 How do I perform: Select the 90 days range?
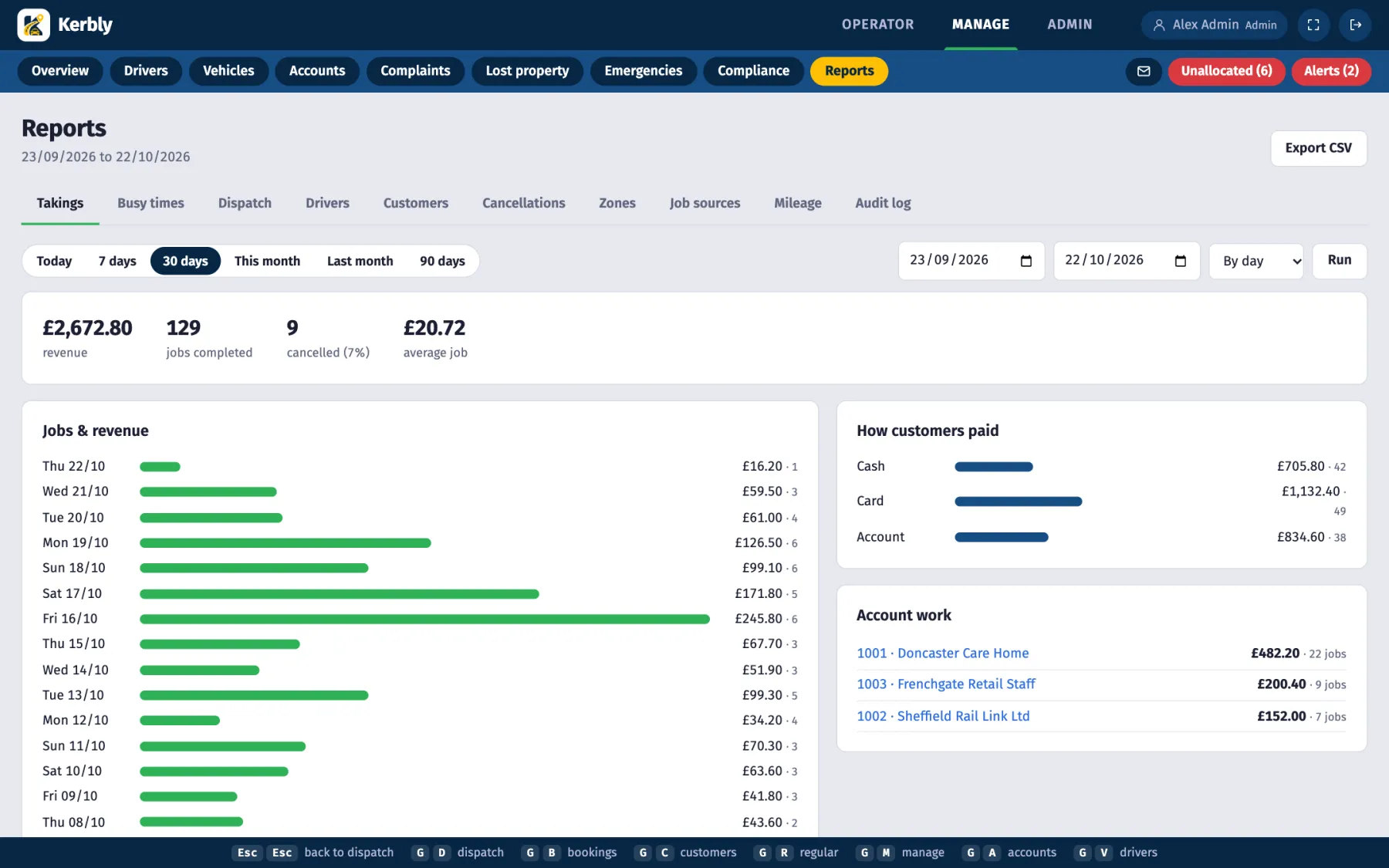[x=442, y=261]
